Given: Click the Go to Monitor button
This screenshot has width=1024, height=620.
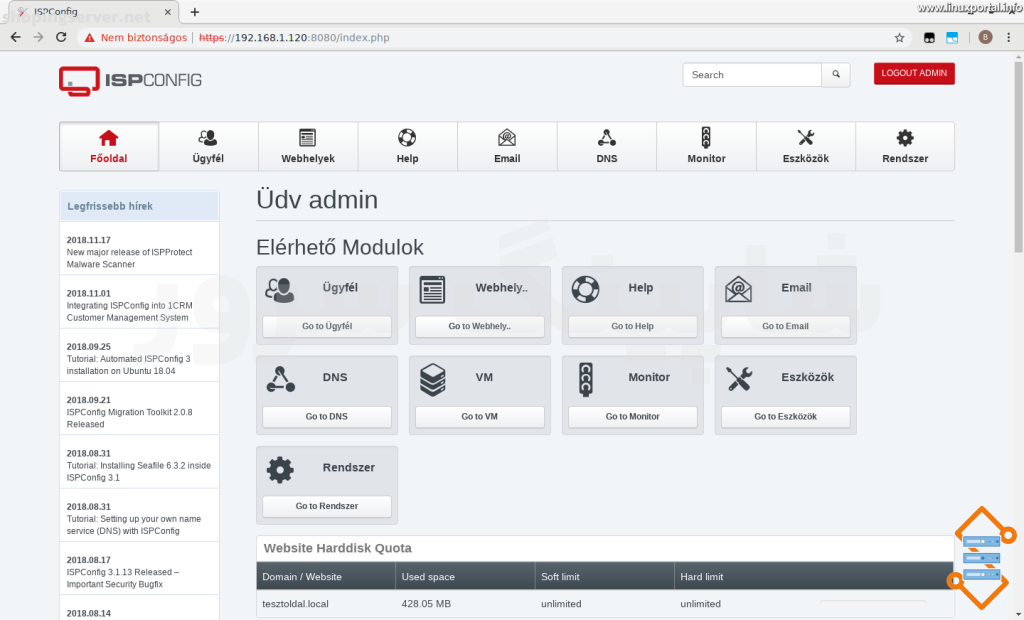Looking at the screenshot, I should point(633,416).
